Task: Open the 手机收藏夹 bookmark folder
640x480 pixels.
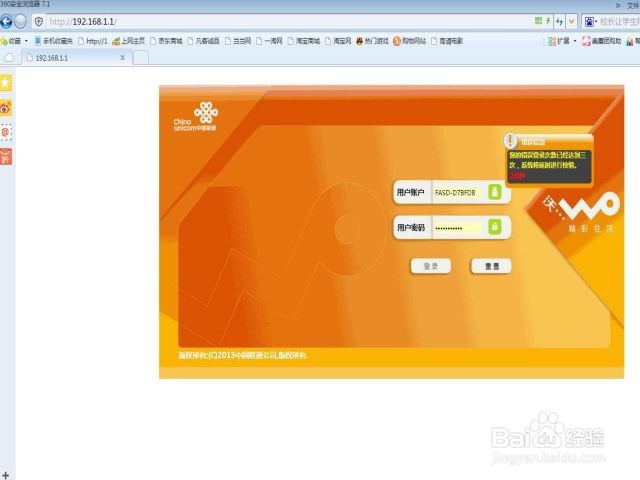Action: 53,41
